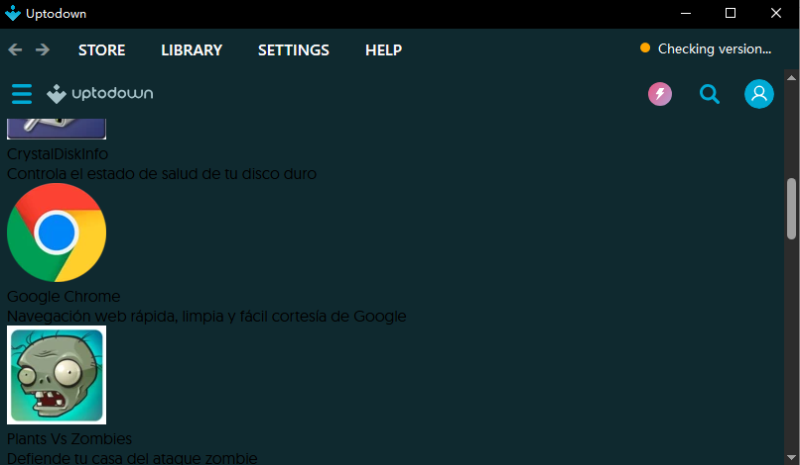The image size is (800, 465).
Task: Click 'Navegación web rápida' description
Action: pos(207,316)
